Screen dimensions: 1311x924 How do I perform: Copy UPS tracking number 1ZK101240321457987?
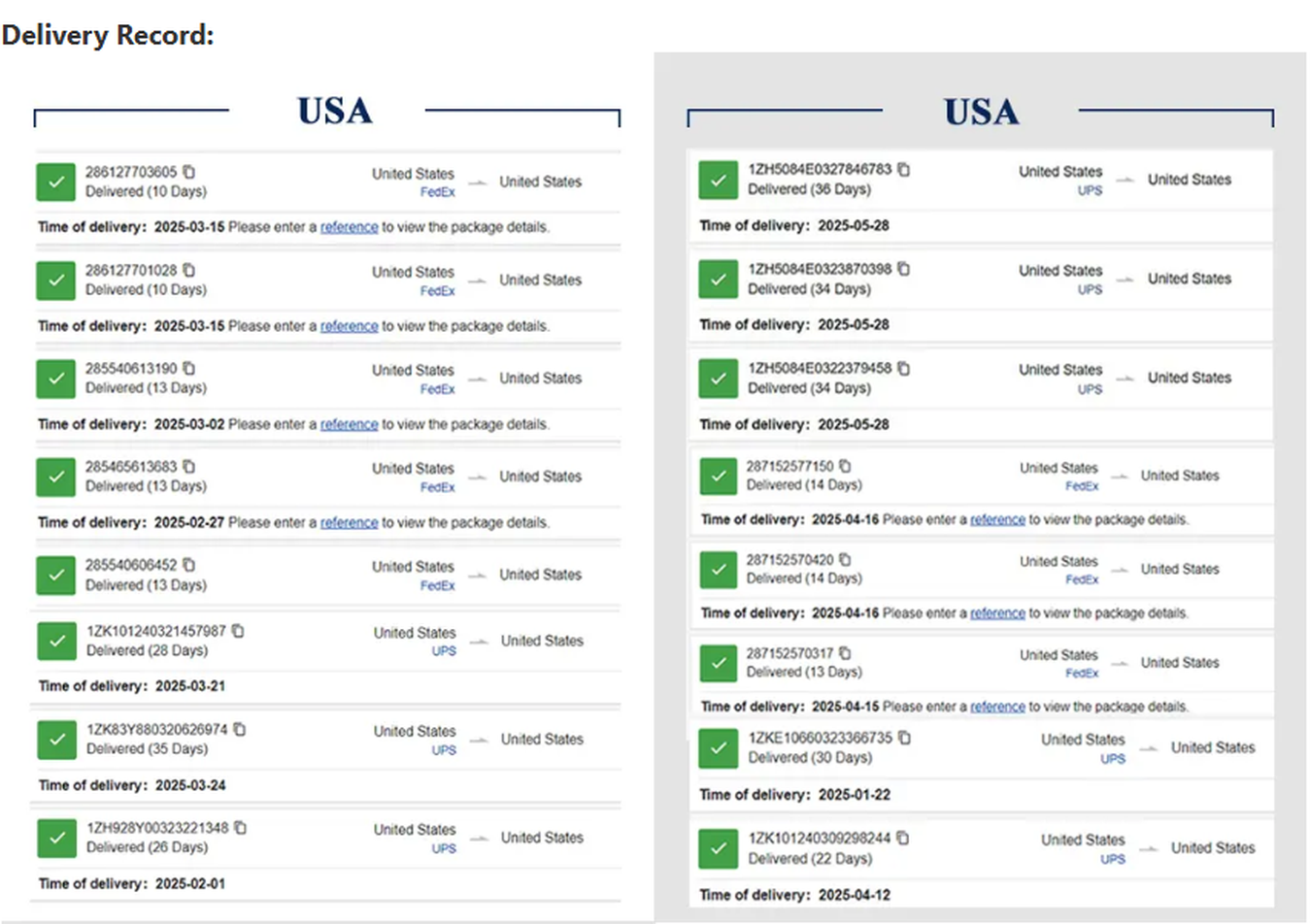[x=238, y=631]
